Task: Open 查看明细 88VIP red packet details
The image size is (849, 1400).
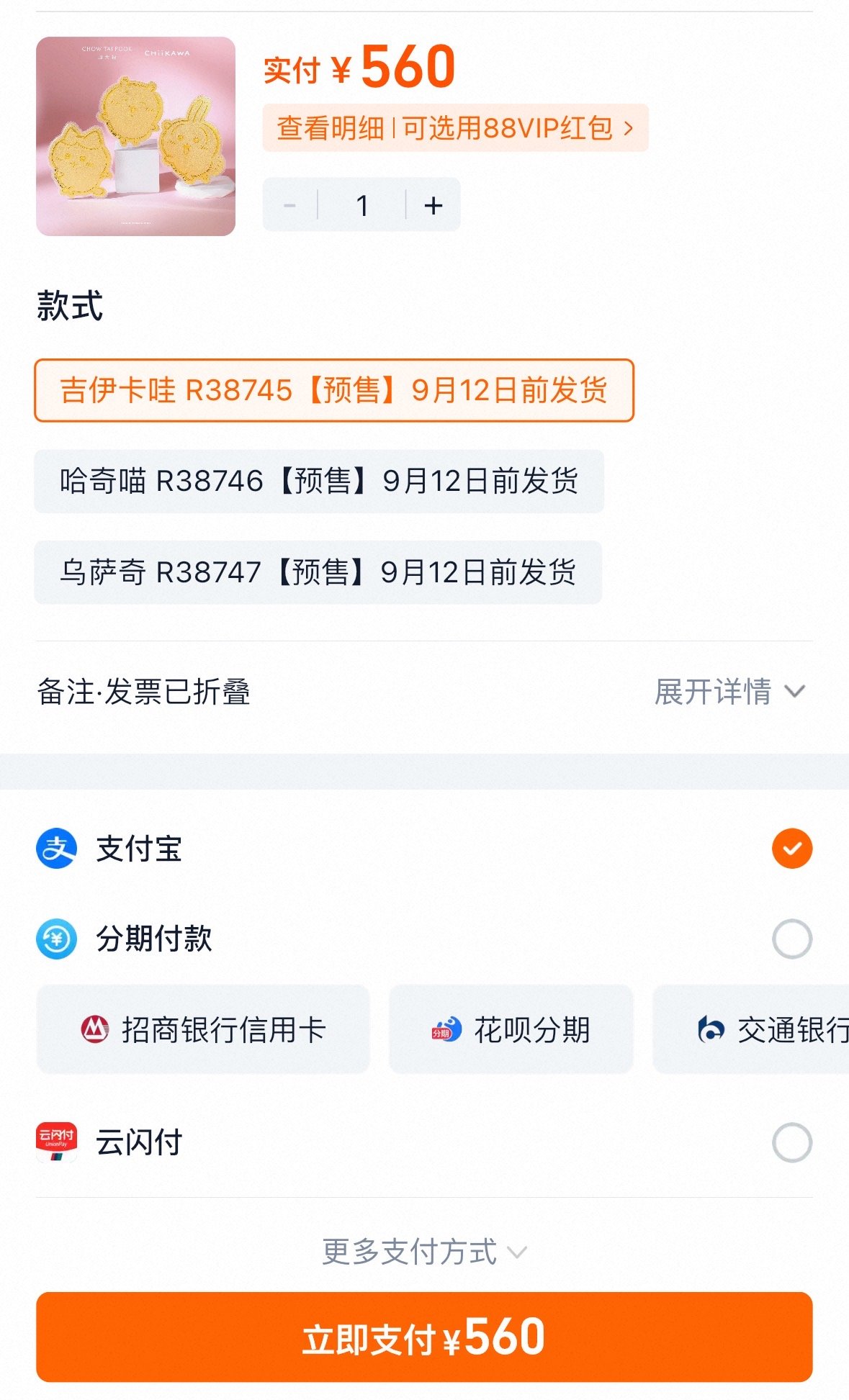Action: [x=455, y=128]
